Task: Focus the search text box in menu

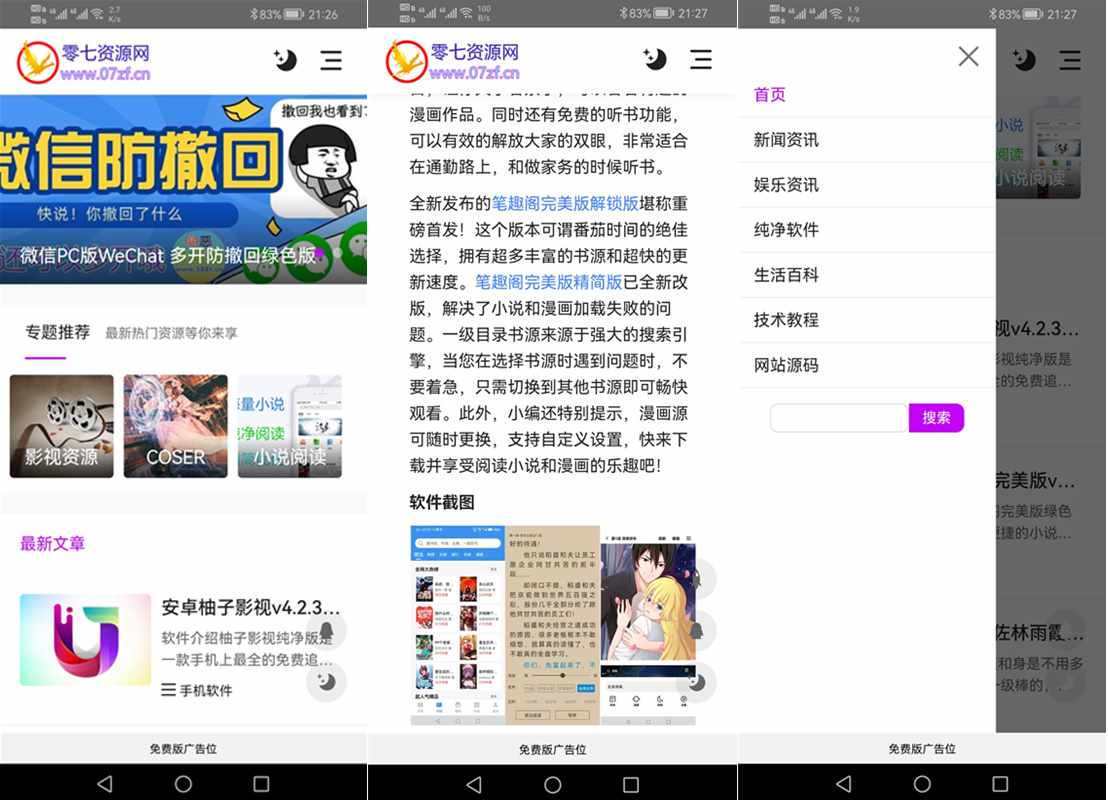Action: click(x=838, y=418)
